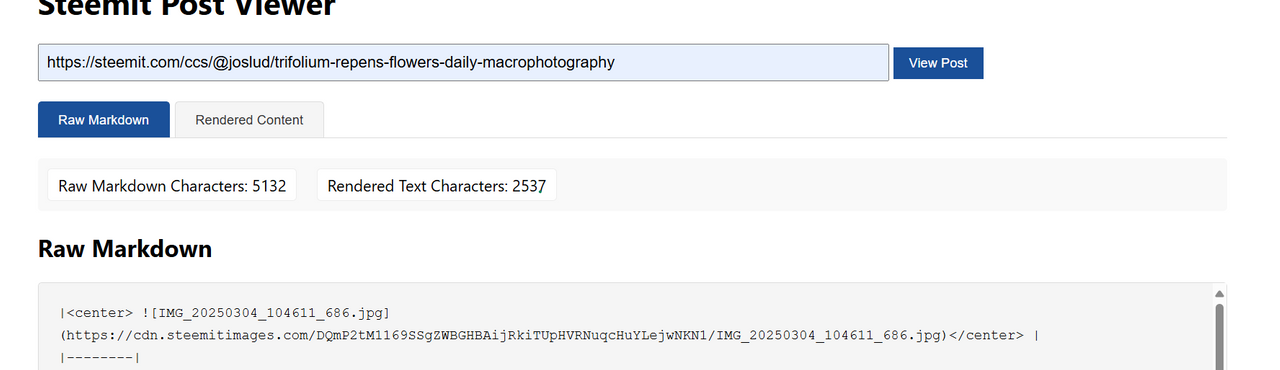
Task: Click the code block vertical scrollbar thumb
Action: [x=1219, y=338]
